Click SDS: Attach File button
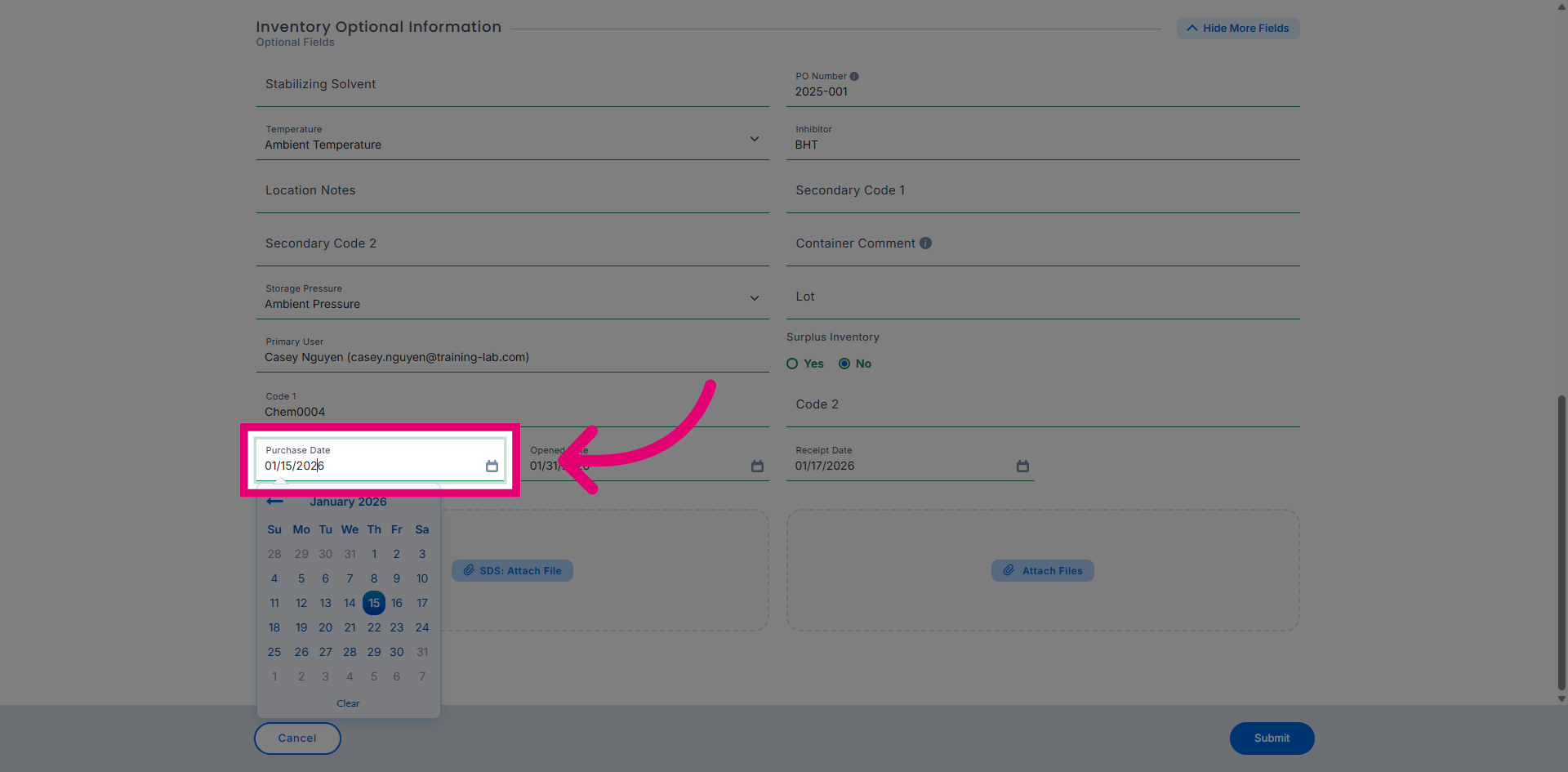The width and height of the screenshot is (1568, 772). point(512,570)
